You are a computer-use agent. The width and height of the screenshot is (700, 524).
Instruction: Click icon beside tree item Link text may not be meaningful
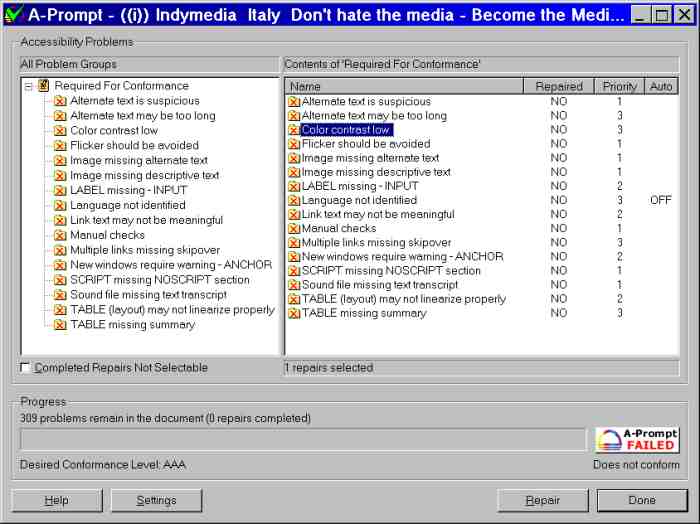60,220
